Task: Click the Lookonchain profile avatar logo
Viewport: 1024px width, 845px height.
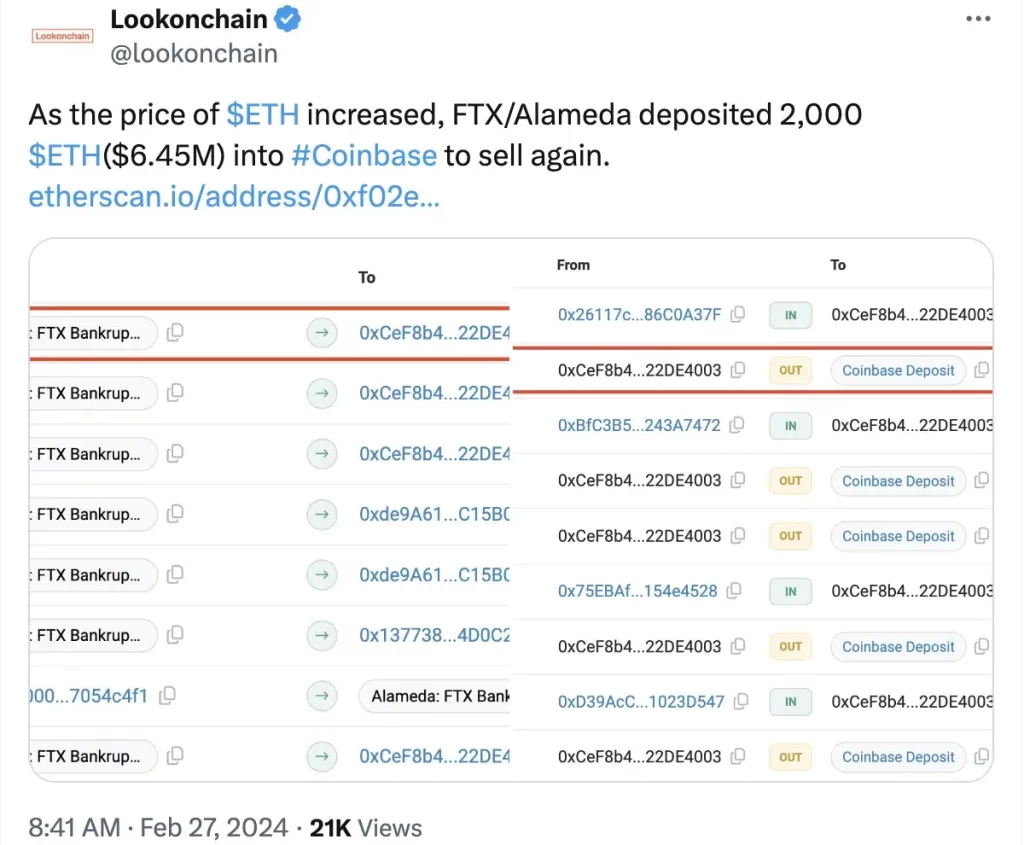Action: coord(62,36)
